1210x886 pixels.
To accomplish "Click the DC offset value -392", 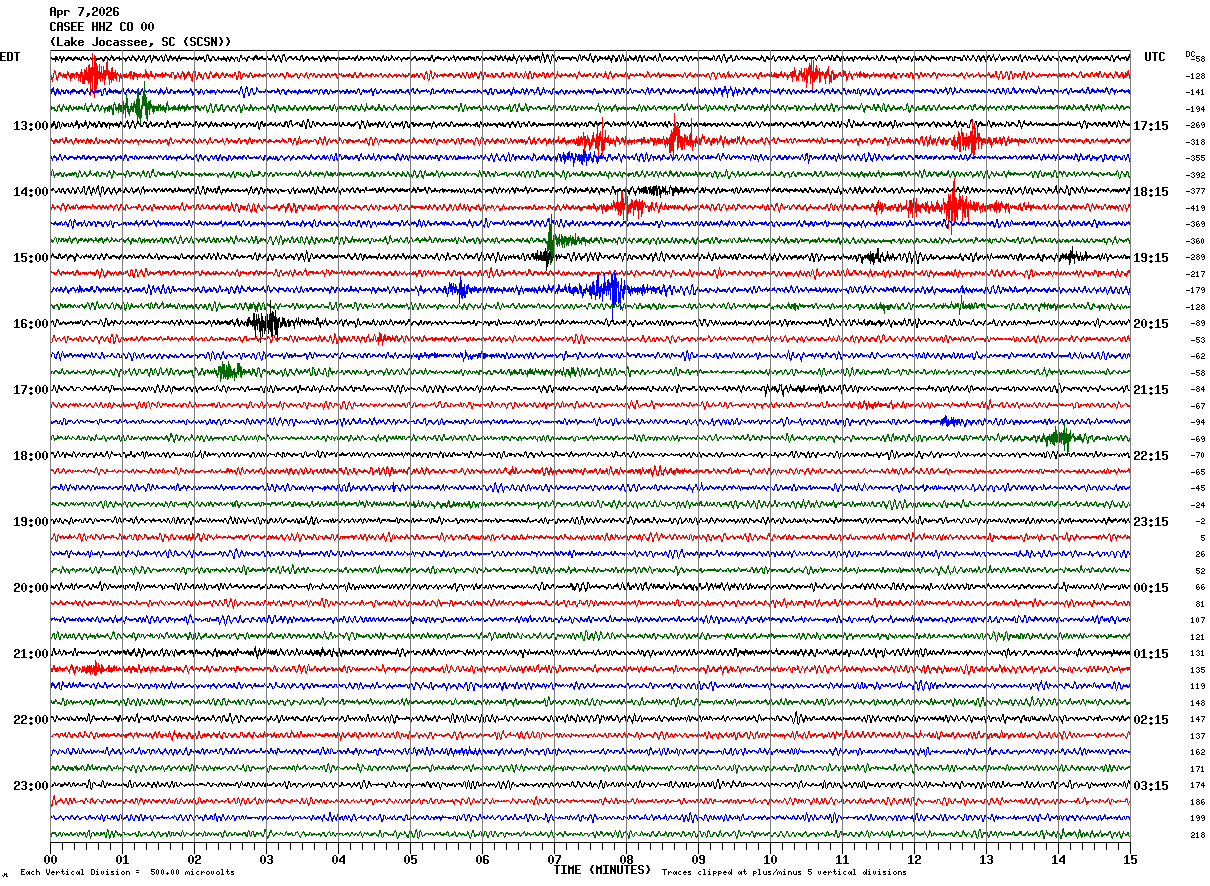I will pos(1196,175).
